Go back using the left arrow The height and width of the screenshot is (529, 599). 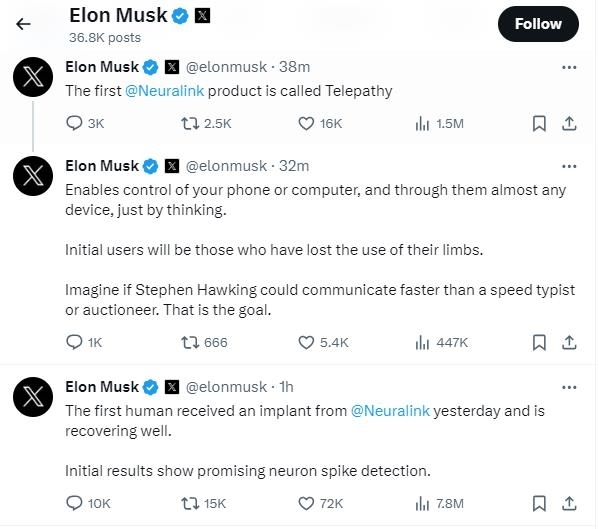click(23, 24)
